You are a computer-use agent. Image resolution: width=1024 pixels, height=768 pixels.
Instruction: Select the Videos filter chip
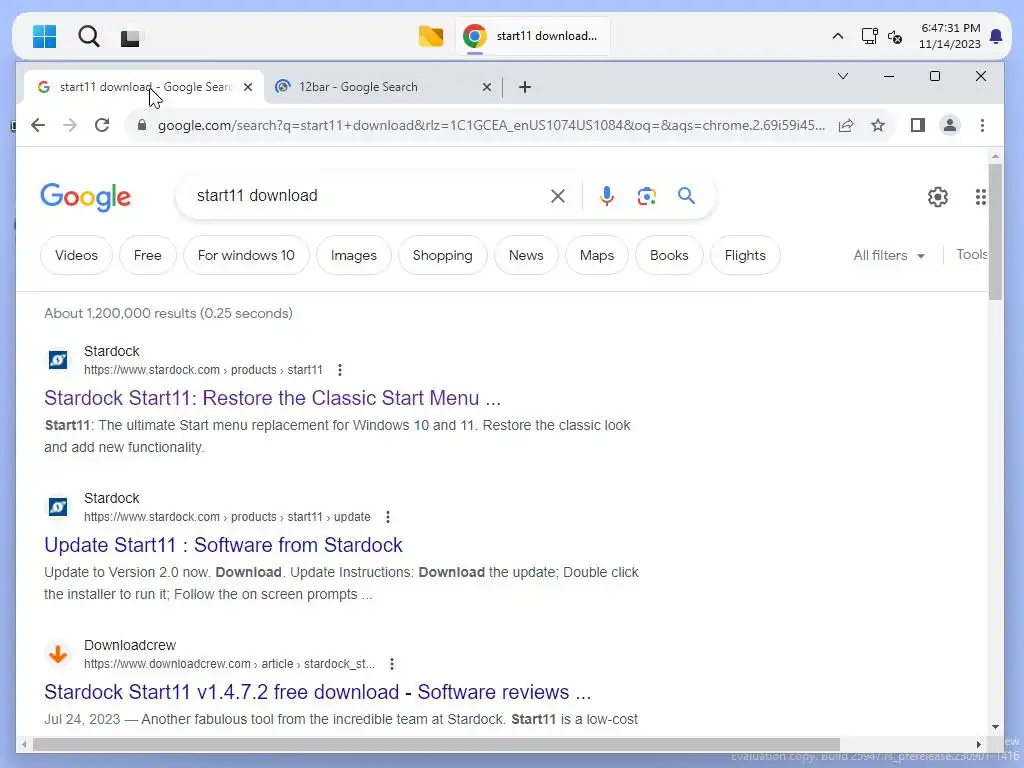76,255
